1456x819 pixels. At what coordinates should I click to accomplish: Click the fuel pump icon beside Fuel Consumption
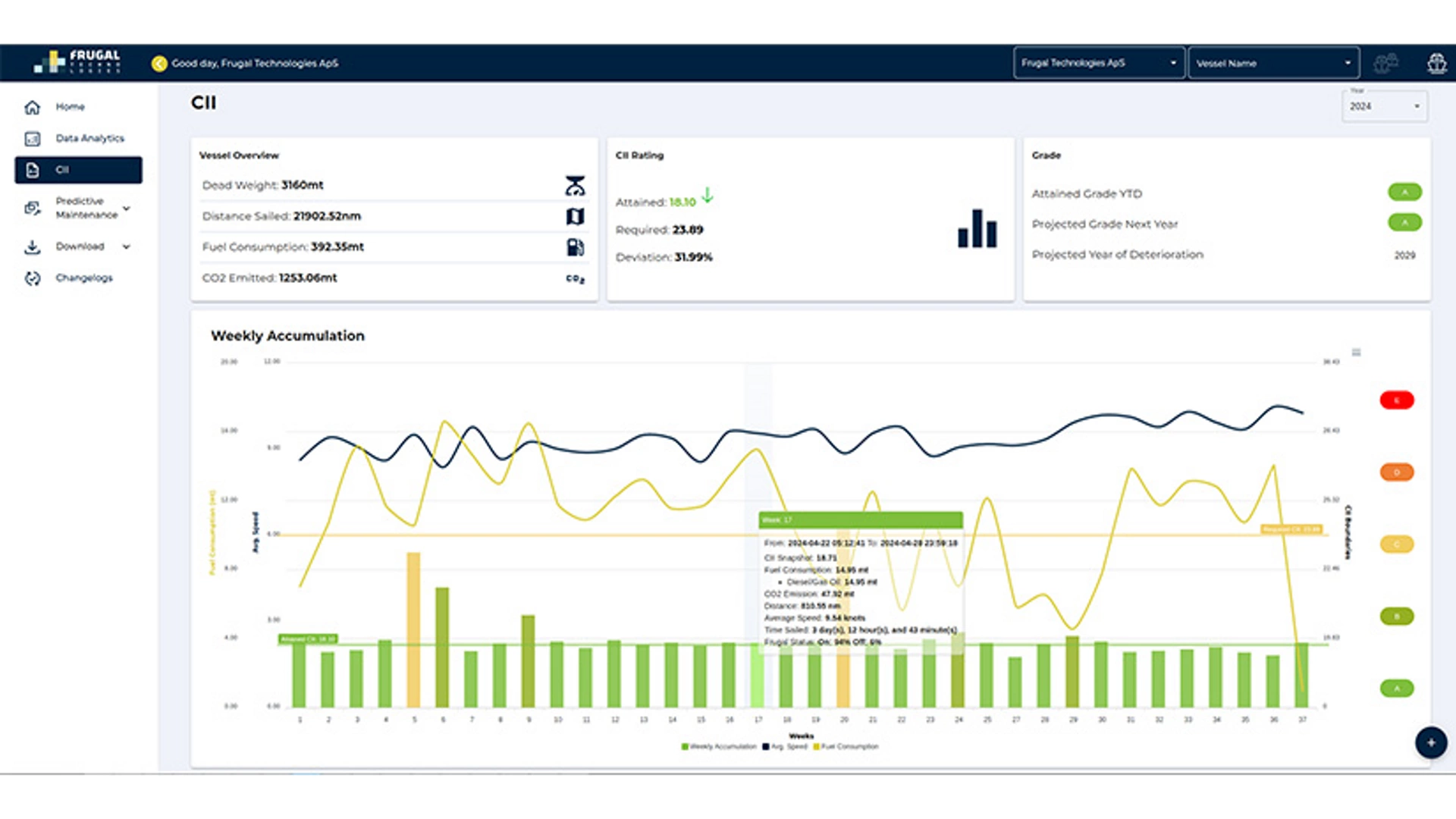[x=576, y=247]
